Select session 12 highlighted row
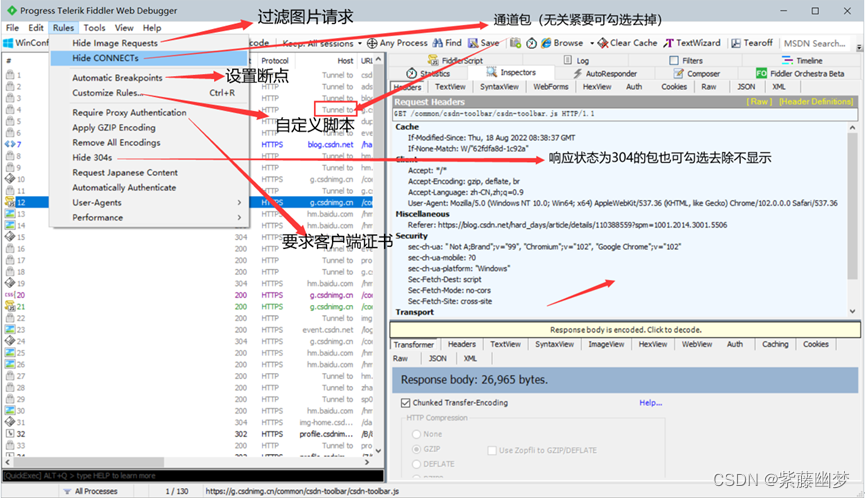 pyautogui.click(x=188, y=202)
